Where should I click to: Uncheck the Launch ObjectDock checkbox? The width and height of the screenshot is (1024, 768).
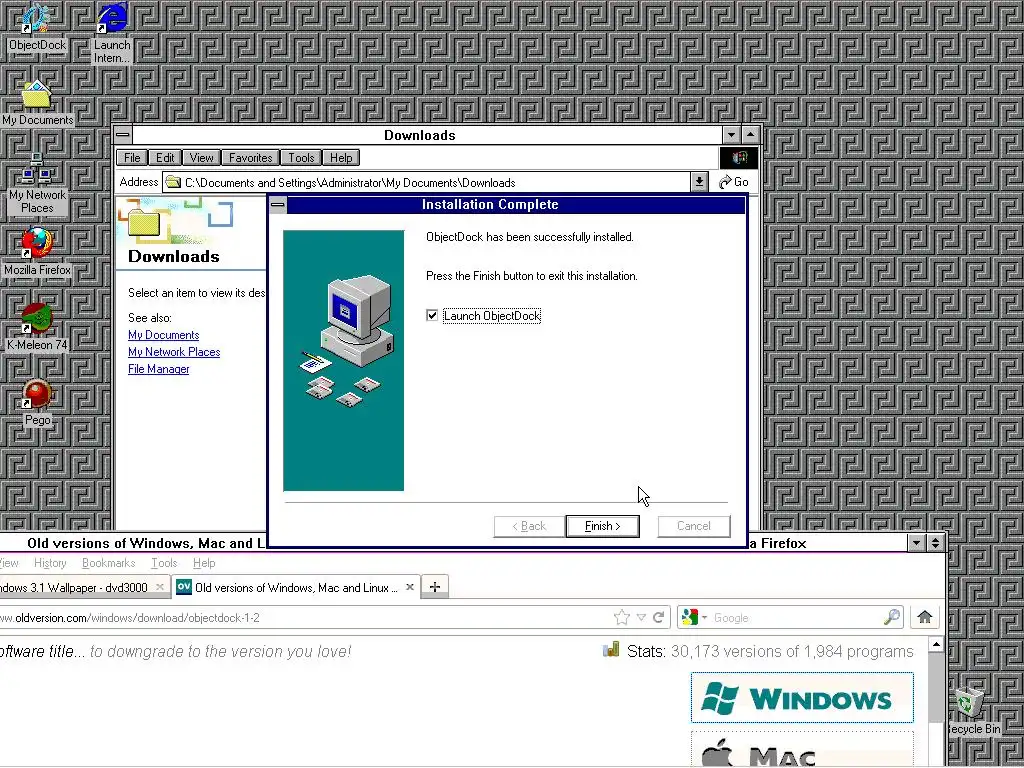click(x=432, y=315)
